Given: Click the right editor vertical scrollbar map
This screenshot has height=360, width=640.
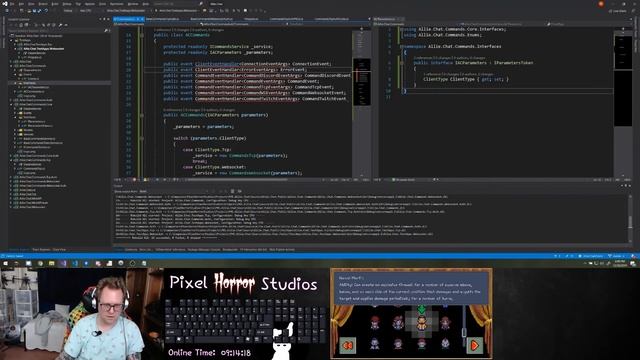Looking at the screenshot, I should 623,102.
